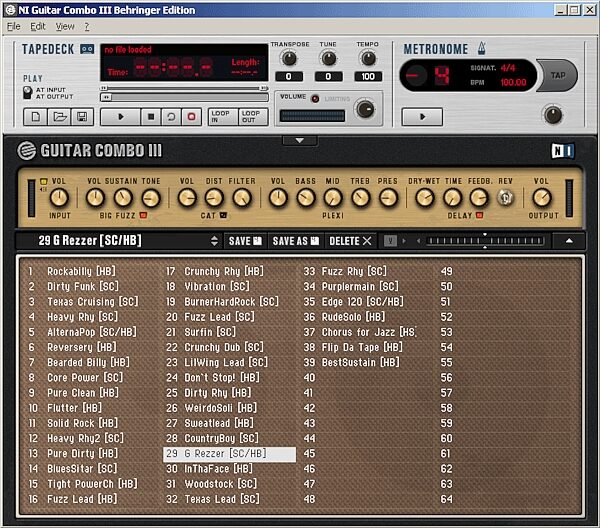Open the Edit menu

coord(38,26)
